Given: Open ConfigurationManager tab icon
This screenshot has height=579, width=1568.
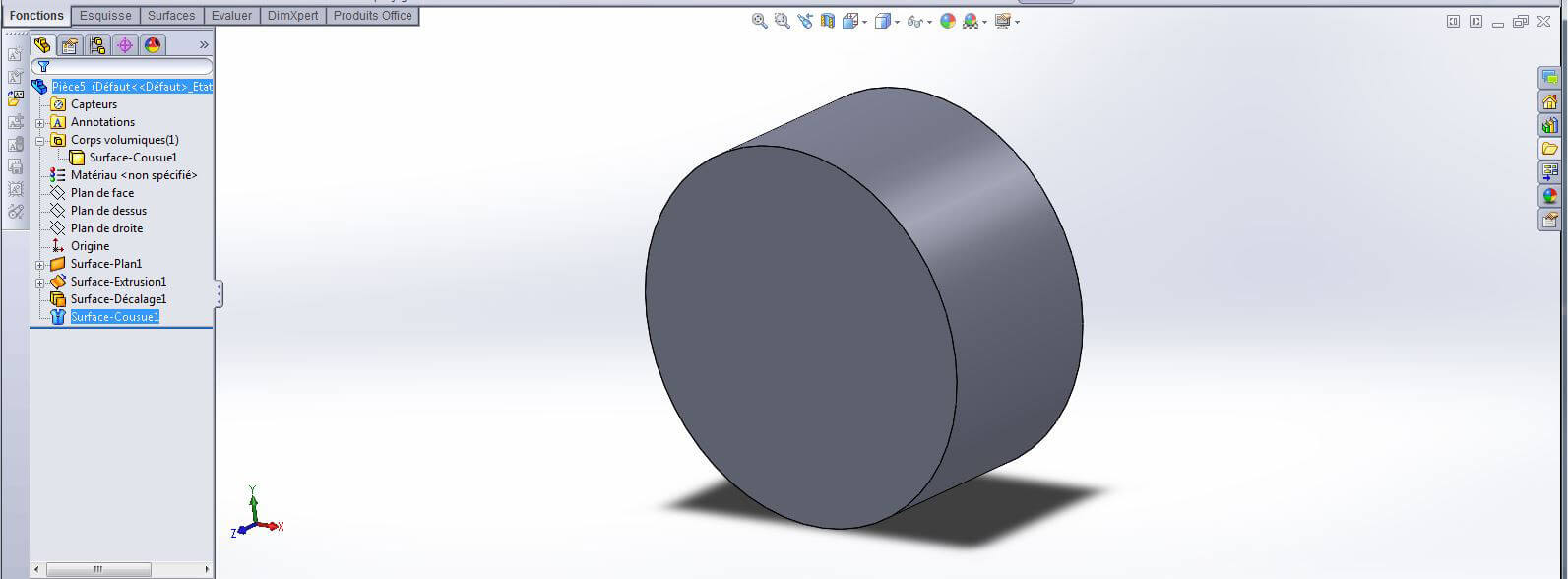Looking at the screenshot, I should pos(97,45).
